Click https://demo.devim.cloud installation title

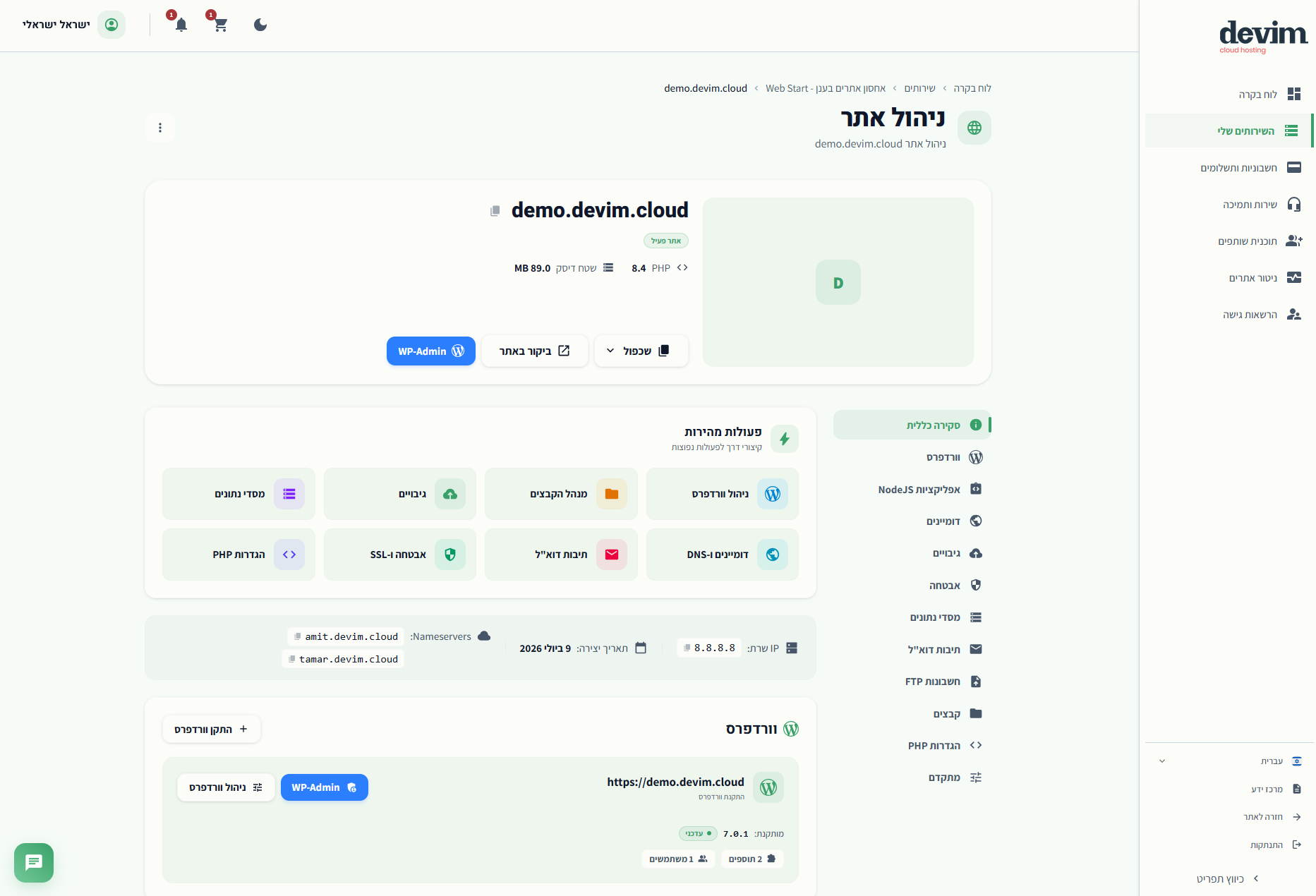675,782
